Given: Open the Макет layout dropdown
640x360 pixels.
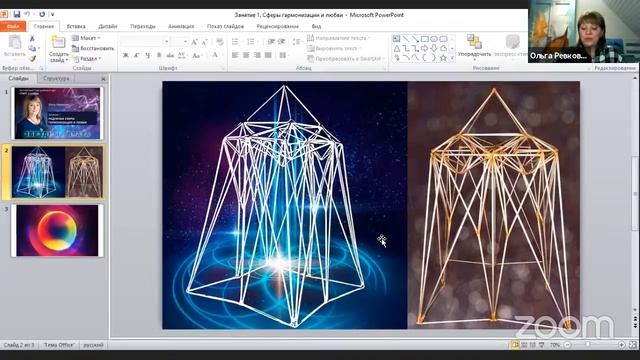Looking at the screenshot, I should (x=86, y=38).
